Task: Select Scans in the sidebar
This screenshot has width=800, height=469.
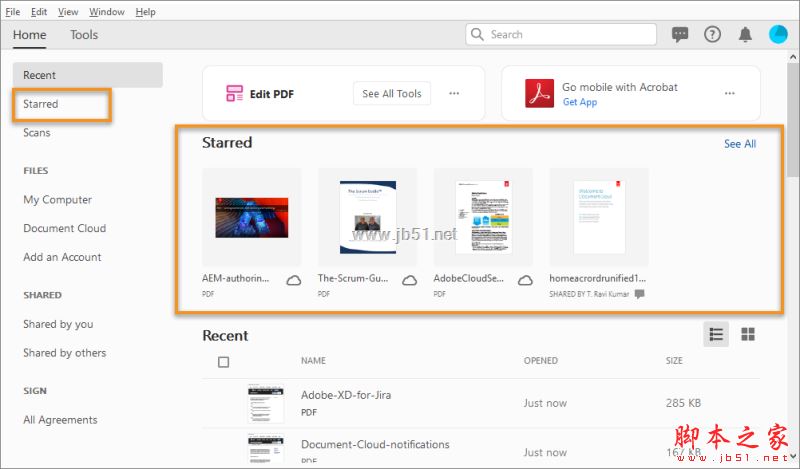Action: coord(37,133)
